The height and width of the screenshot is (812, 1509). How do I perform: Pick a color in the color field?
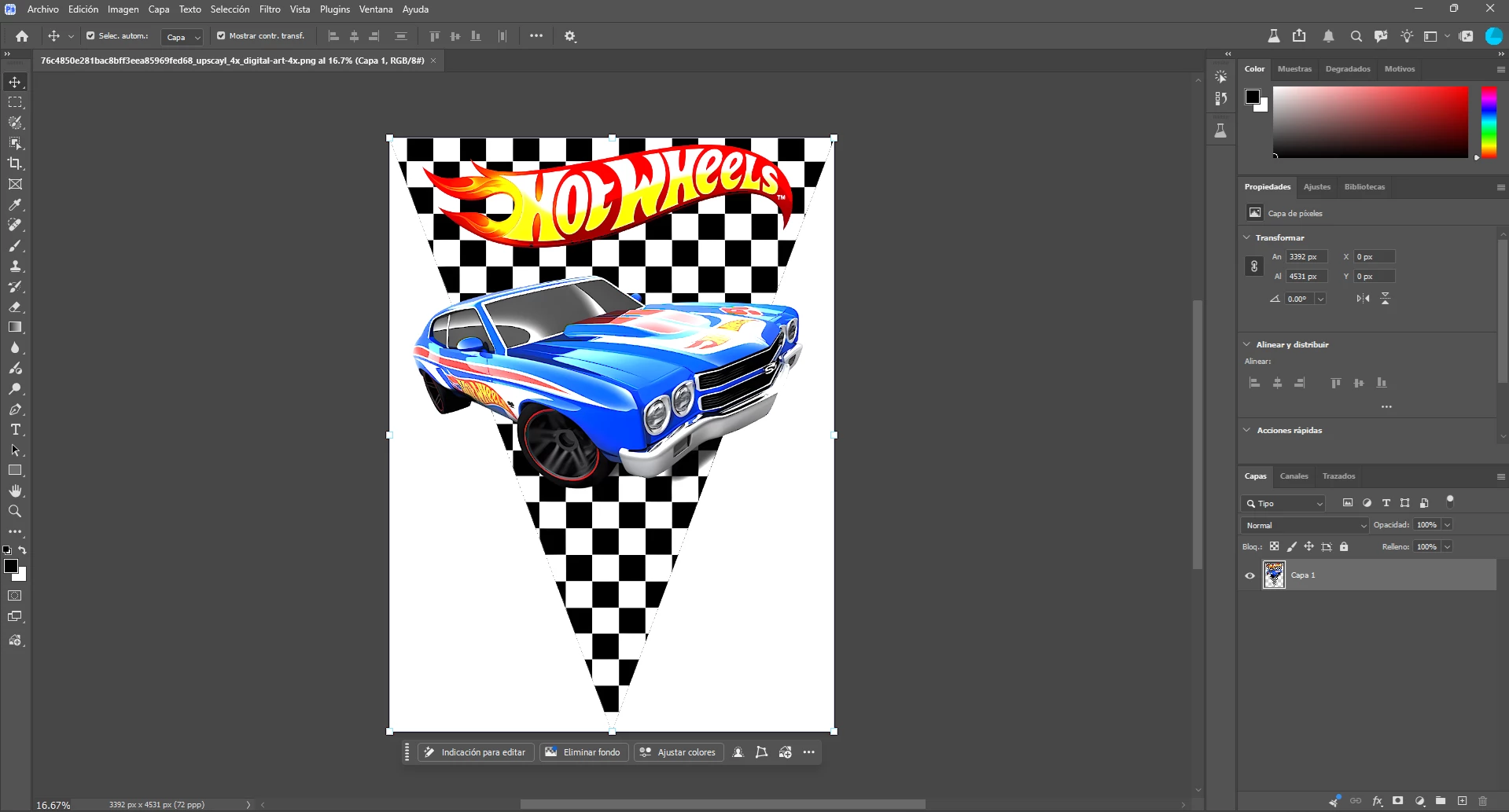click(1371, 122)
